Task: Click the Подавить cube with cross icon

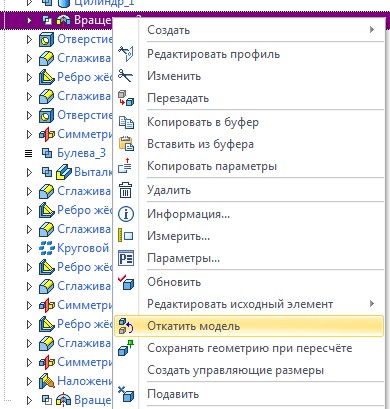Action: click(x=126, y=394)
